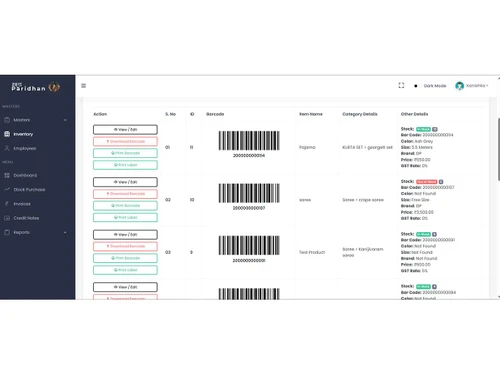Image resolution: width=500 pixels, height=375 pixels.
Task: Click the Masters sidebar icon
Action: [7, 120]
